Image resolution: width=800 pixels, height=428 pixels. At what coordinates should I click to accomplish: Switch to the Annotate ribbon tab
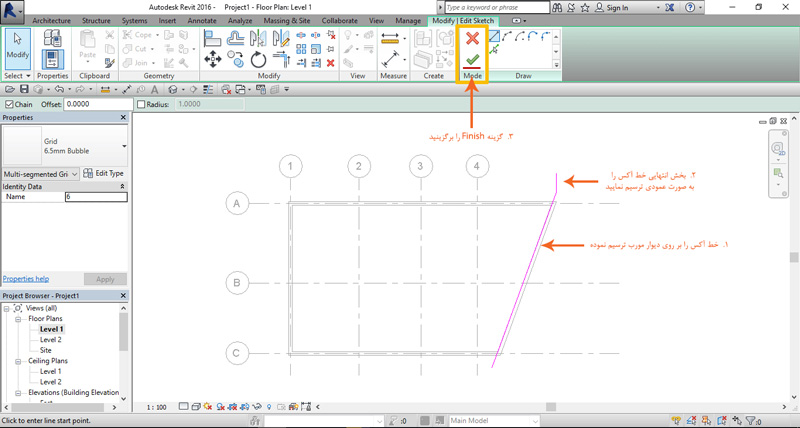pyautogui.click(x=202, y=21)
